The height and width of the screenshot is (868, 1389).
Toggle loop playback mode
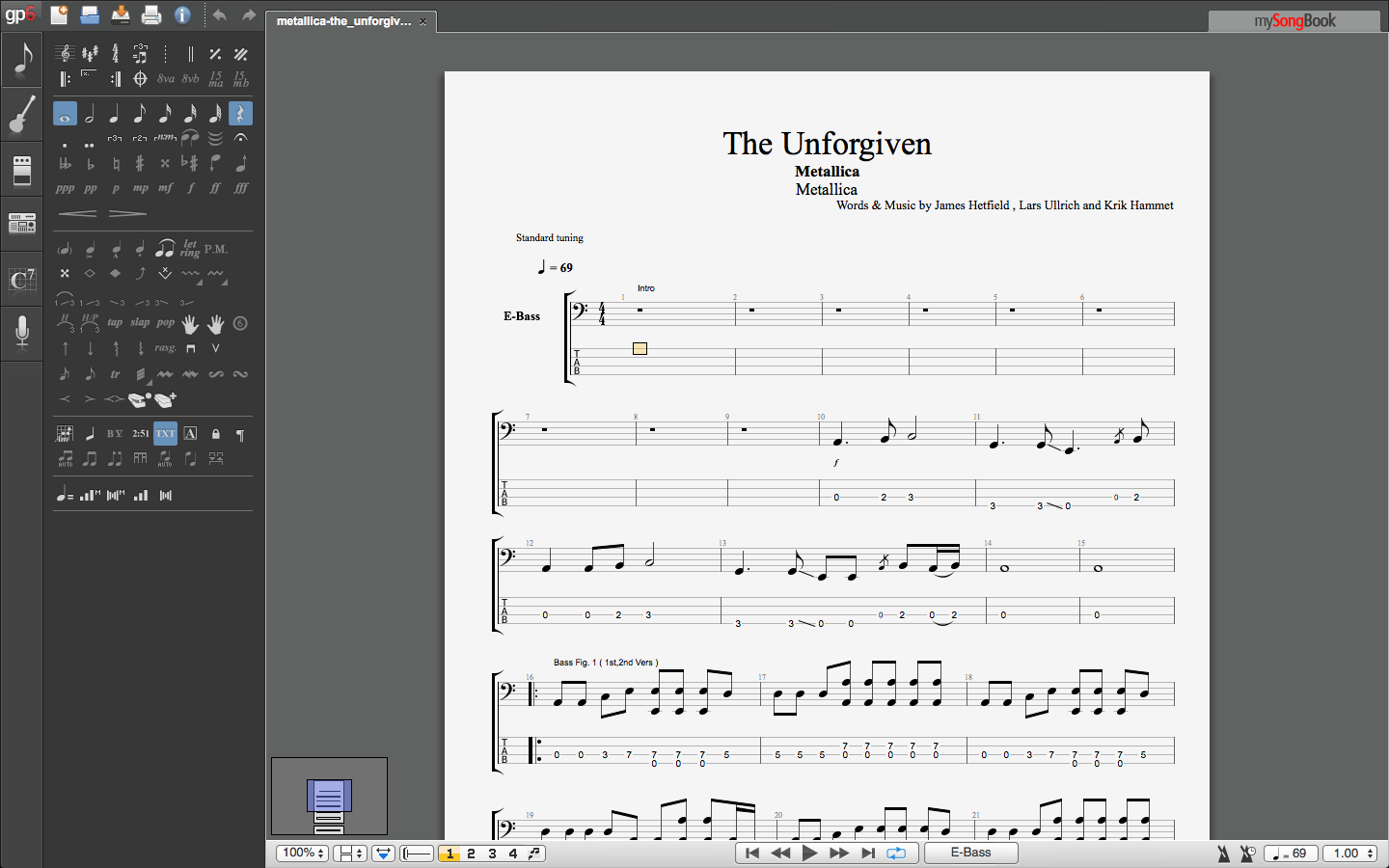[896, 853]
